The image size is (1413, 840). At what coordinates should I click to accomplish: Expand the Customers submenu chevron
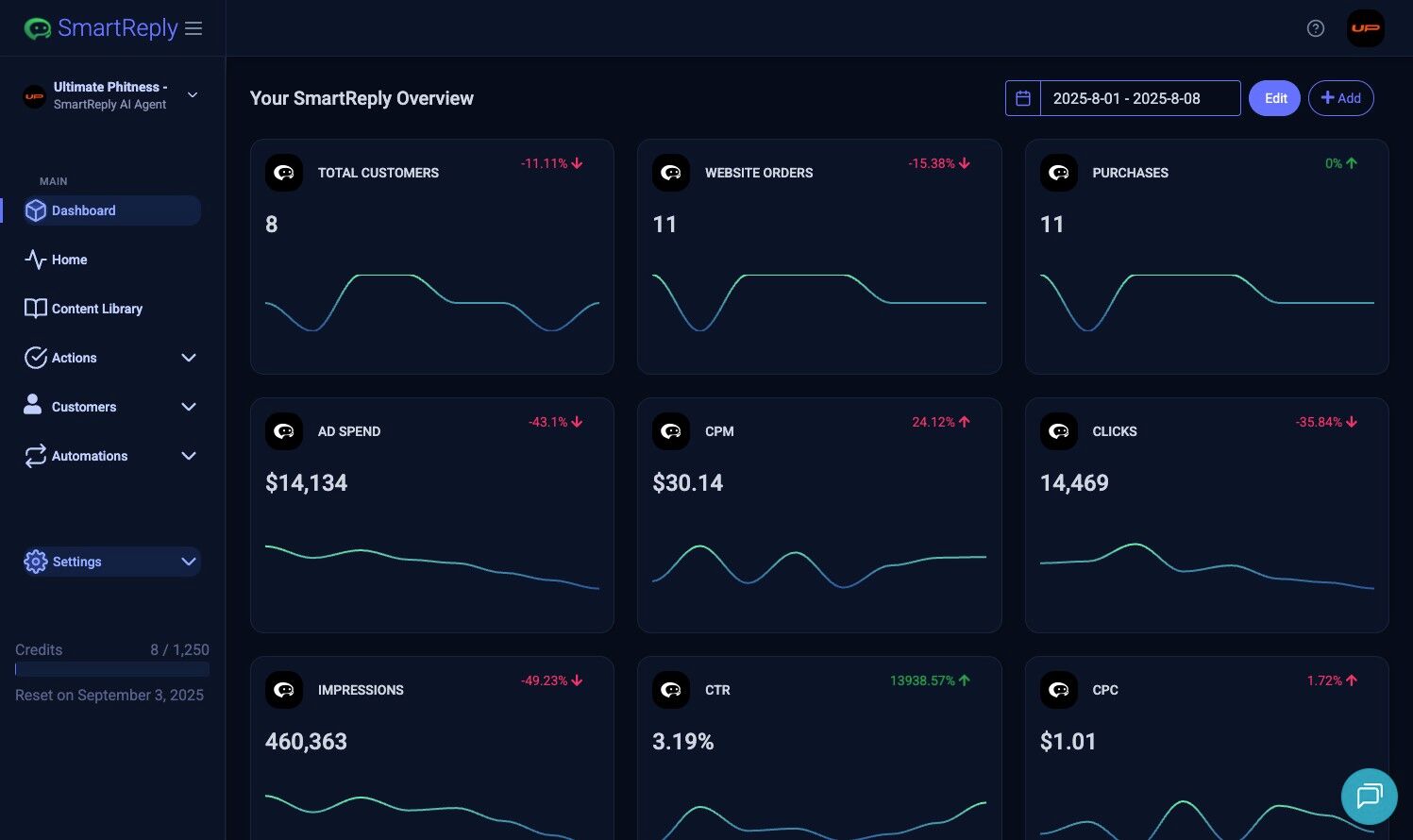coord(189,407)
